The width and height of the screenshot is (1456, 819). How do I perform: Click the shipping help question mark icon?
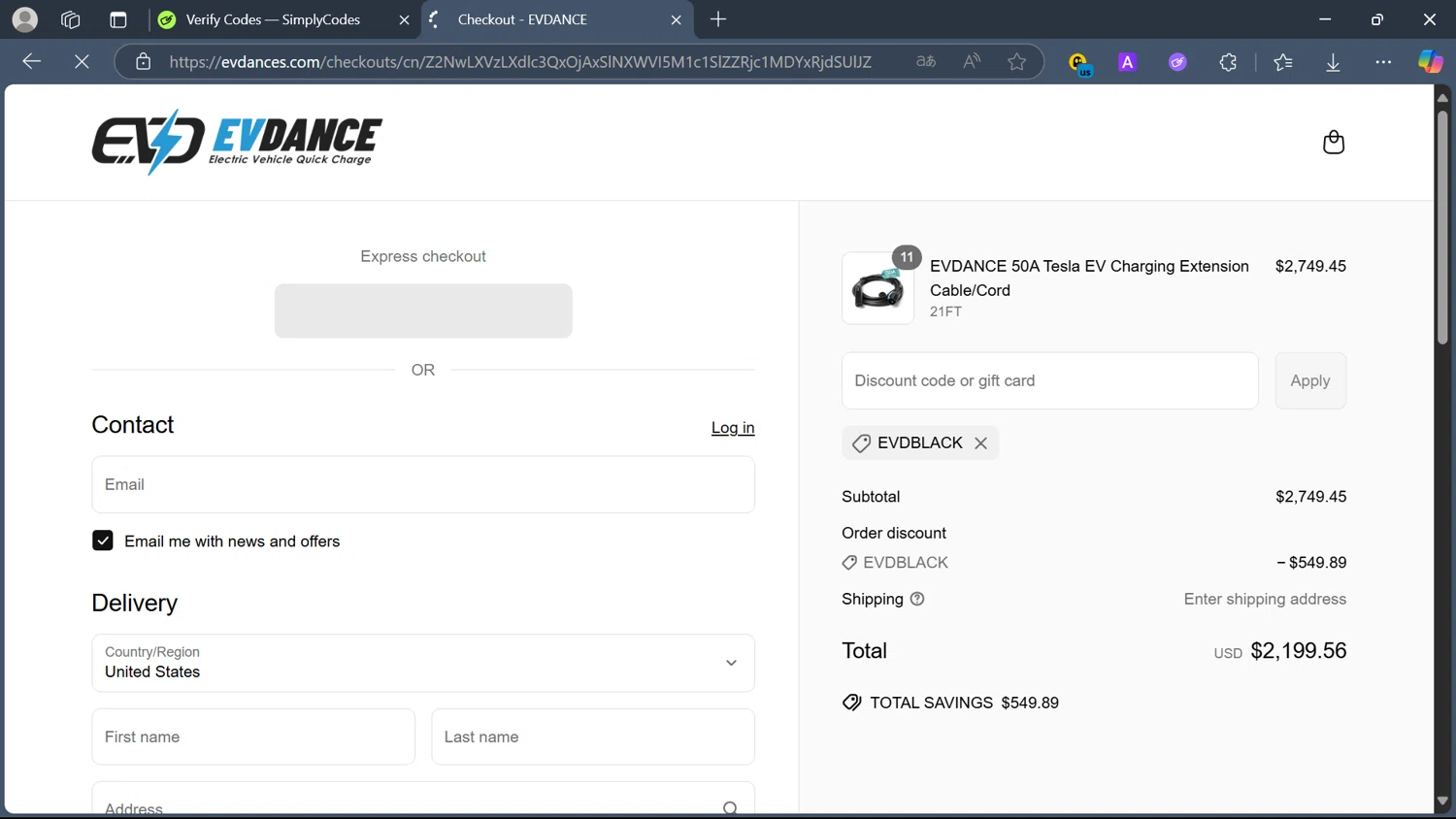click(917, 599)
